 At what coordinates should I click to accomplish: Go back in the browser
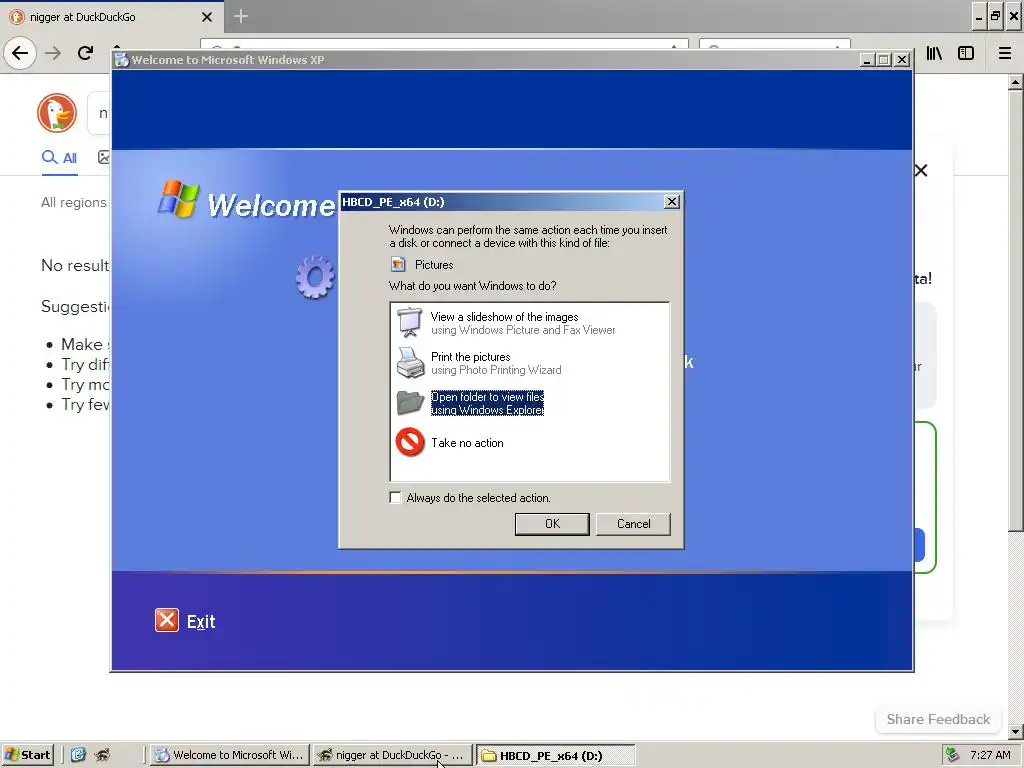[x=20, y=53]
